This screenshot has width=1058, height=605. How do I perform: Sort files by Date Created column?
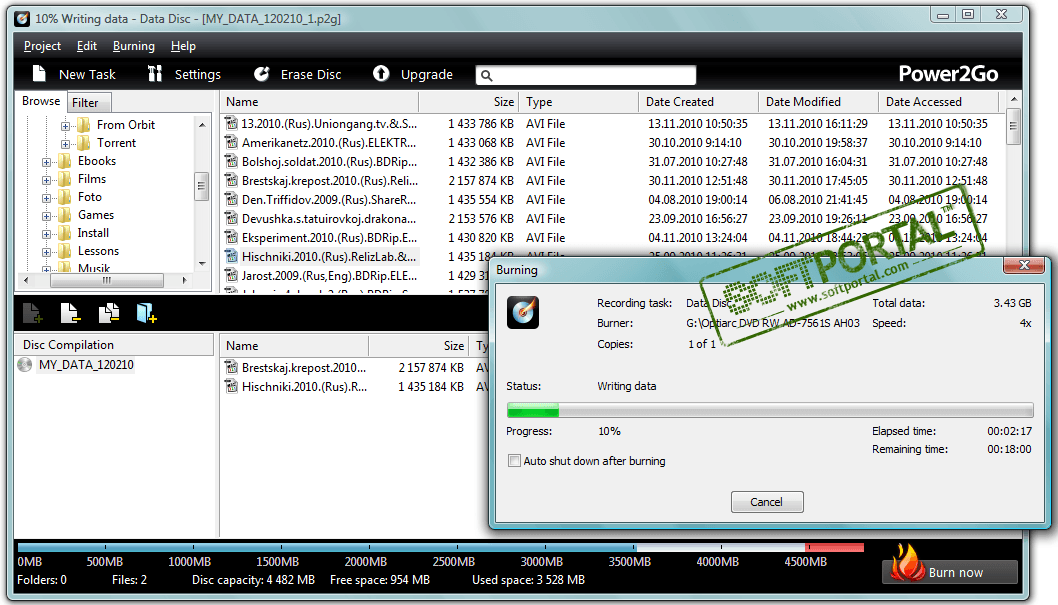[x=698, y=102]
